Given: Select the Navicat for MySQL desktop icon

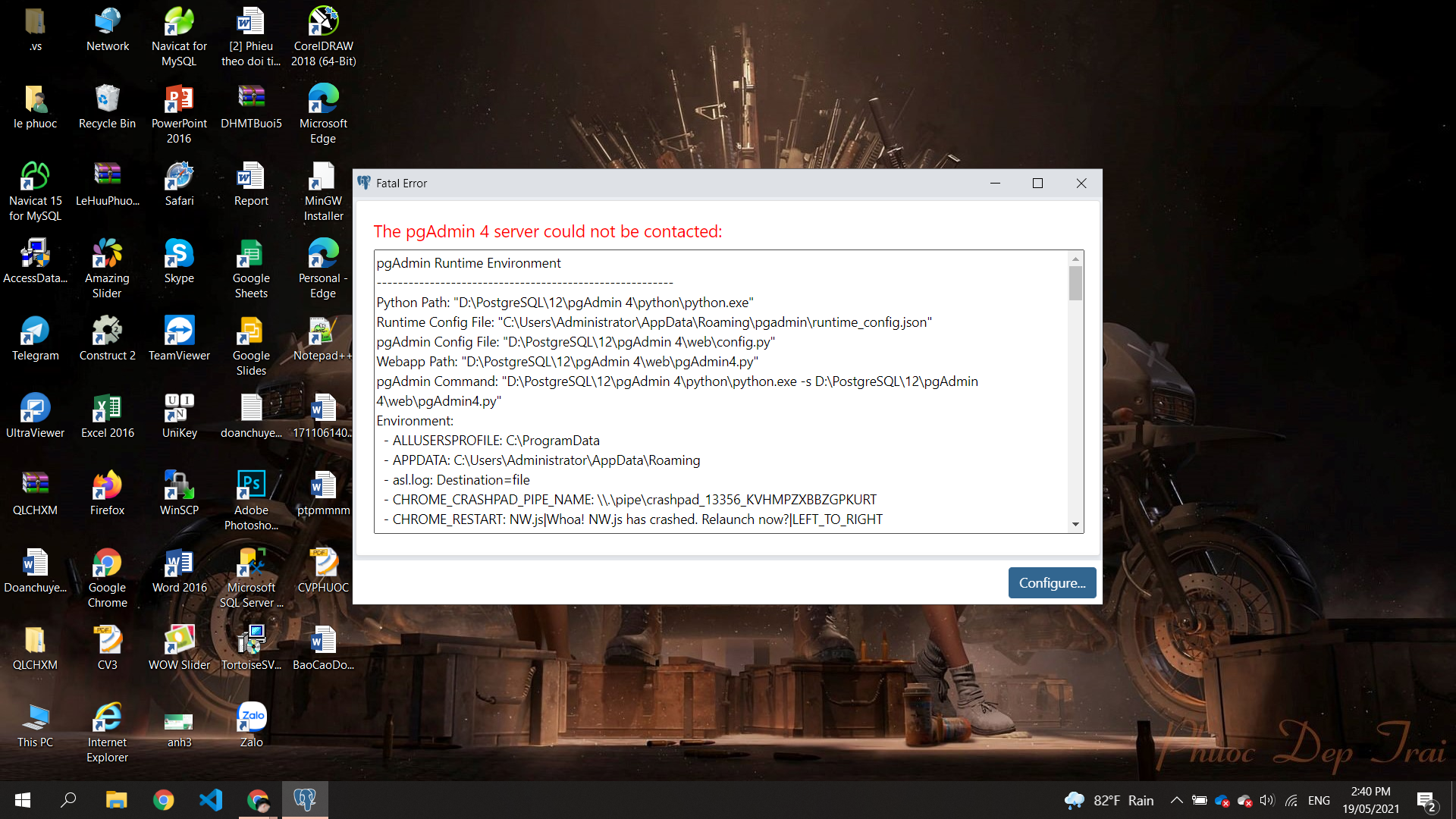Looking at the screenshot, I should [179, 36].
